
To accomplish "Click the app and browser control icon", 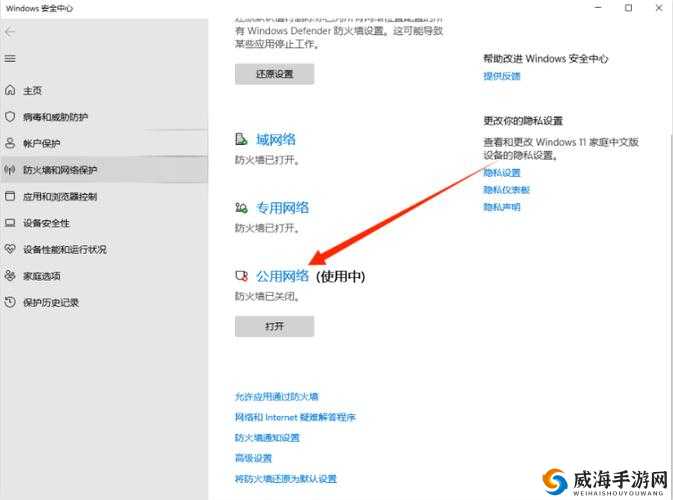I will point(10,197).
